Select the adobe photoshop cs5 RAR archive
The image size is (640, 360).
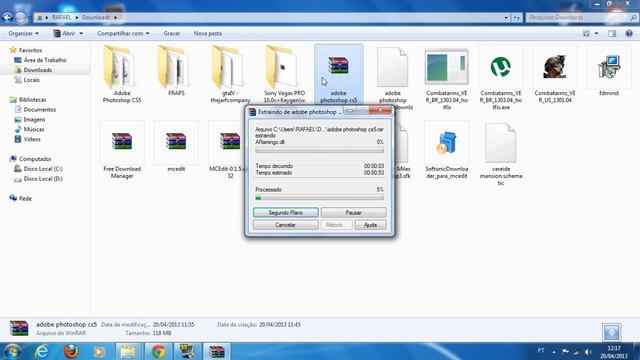[x=338, y=74]
